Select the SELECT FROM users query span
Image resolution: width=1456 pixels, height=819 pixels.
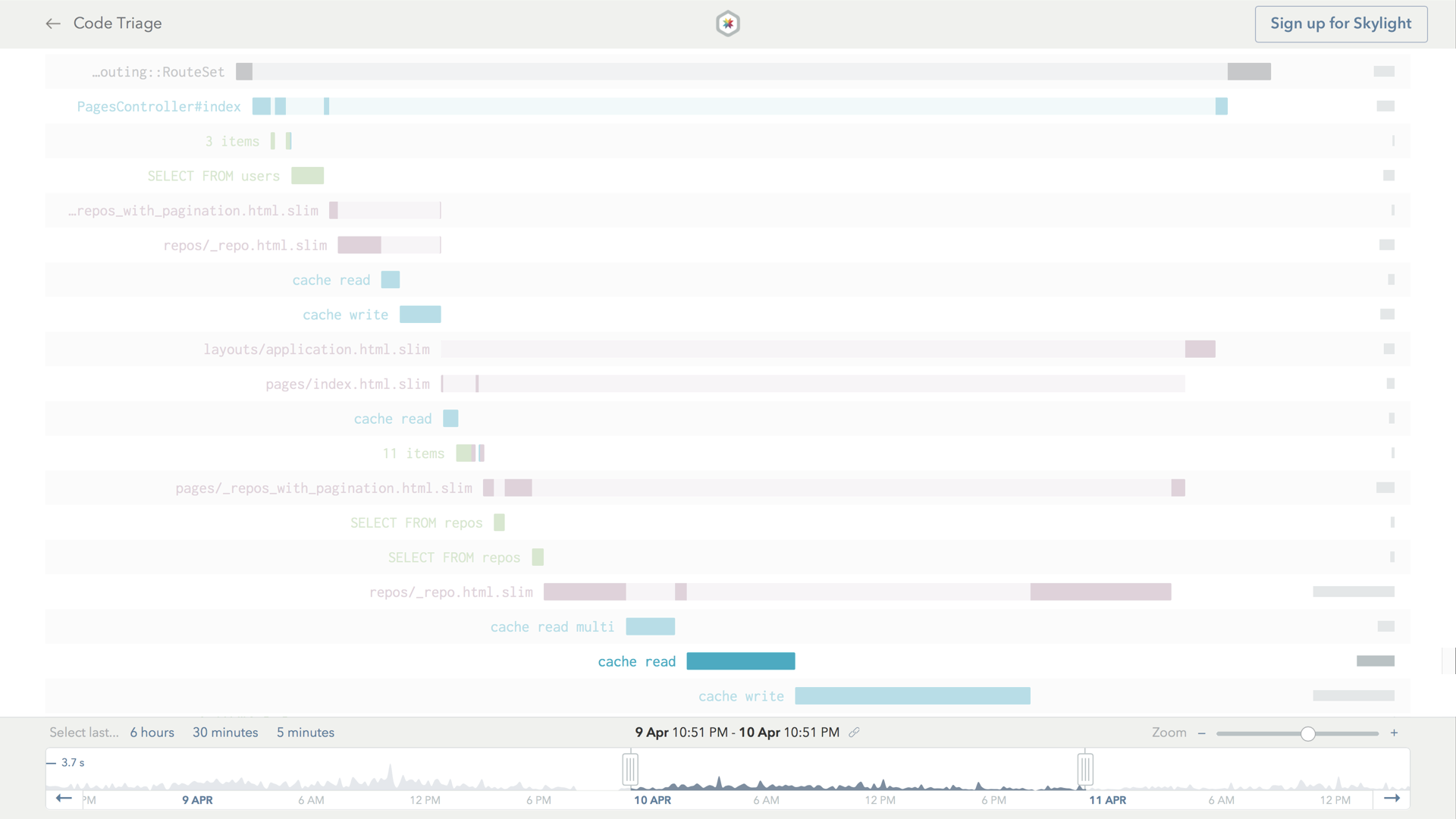pos(213,175)
